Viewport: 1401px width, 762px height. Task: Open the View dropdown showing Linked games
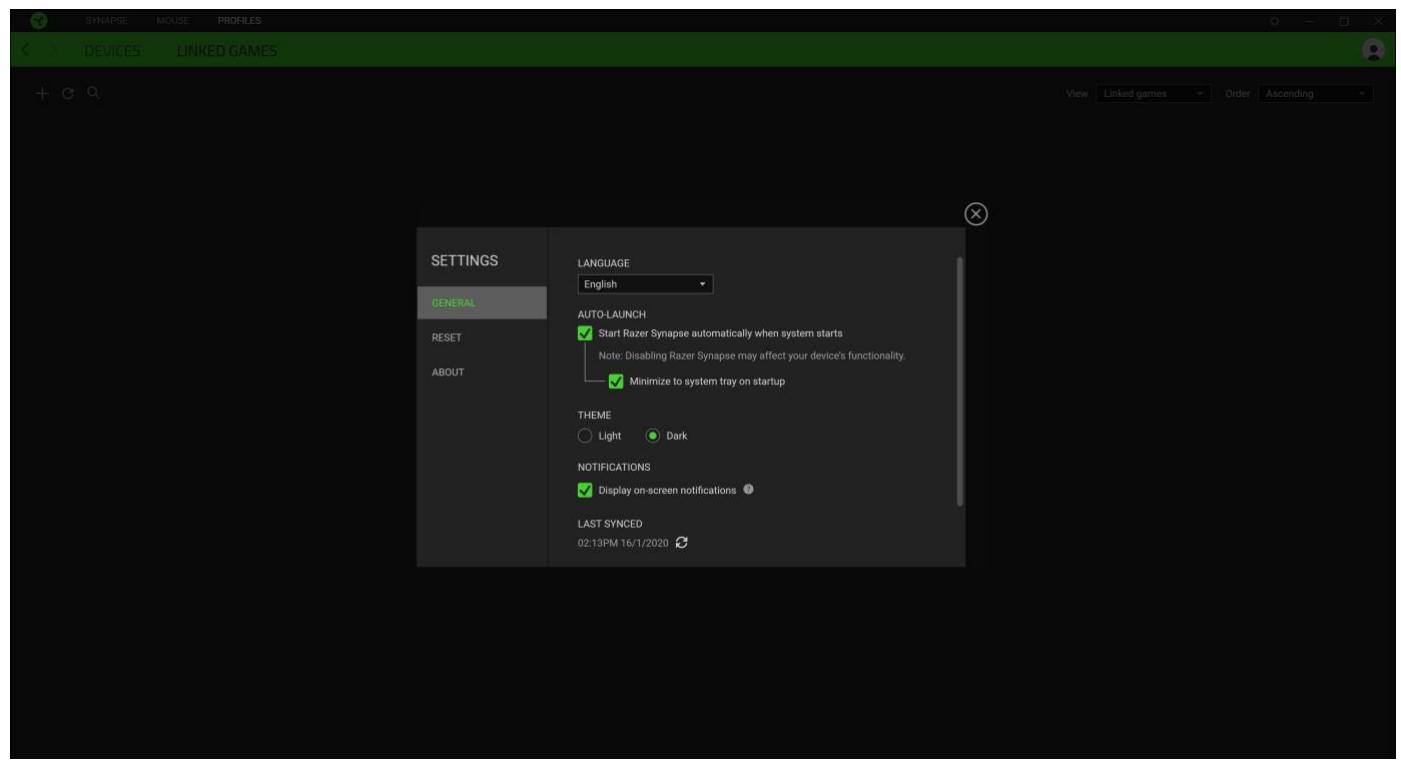coord(1153,94)
